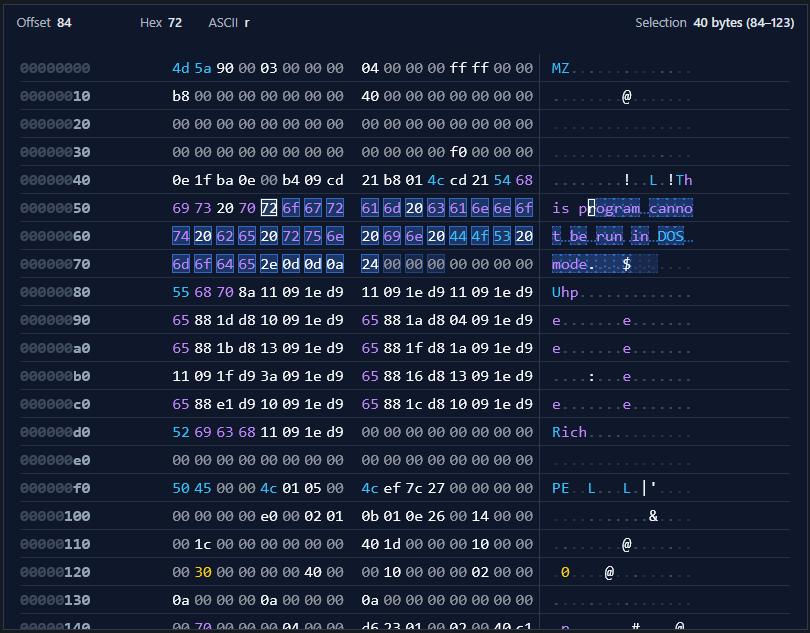
Task: Click hex byte 5a in row 00000000
Action: click(x=203, y=68)
